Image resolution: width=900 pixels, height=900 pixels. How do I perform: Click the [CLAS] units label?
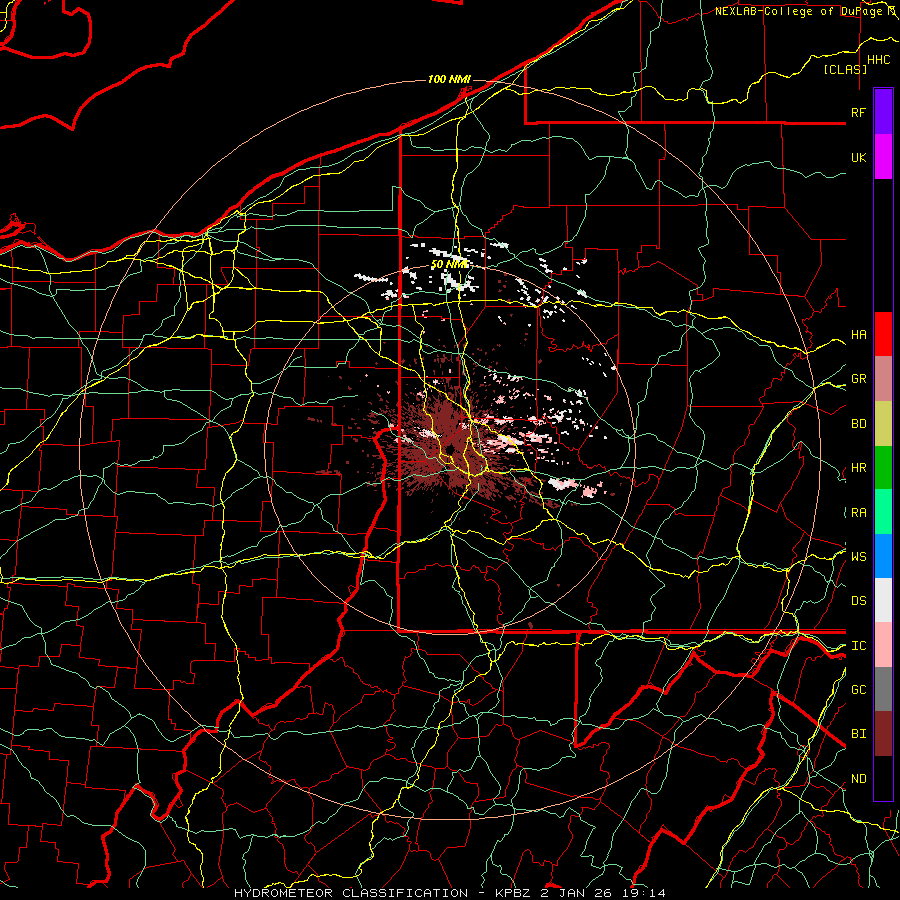pyautogui.click(x=845, y=69)
